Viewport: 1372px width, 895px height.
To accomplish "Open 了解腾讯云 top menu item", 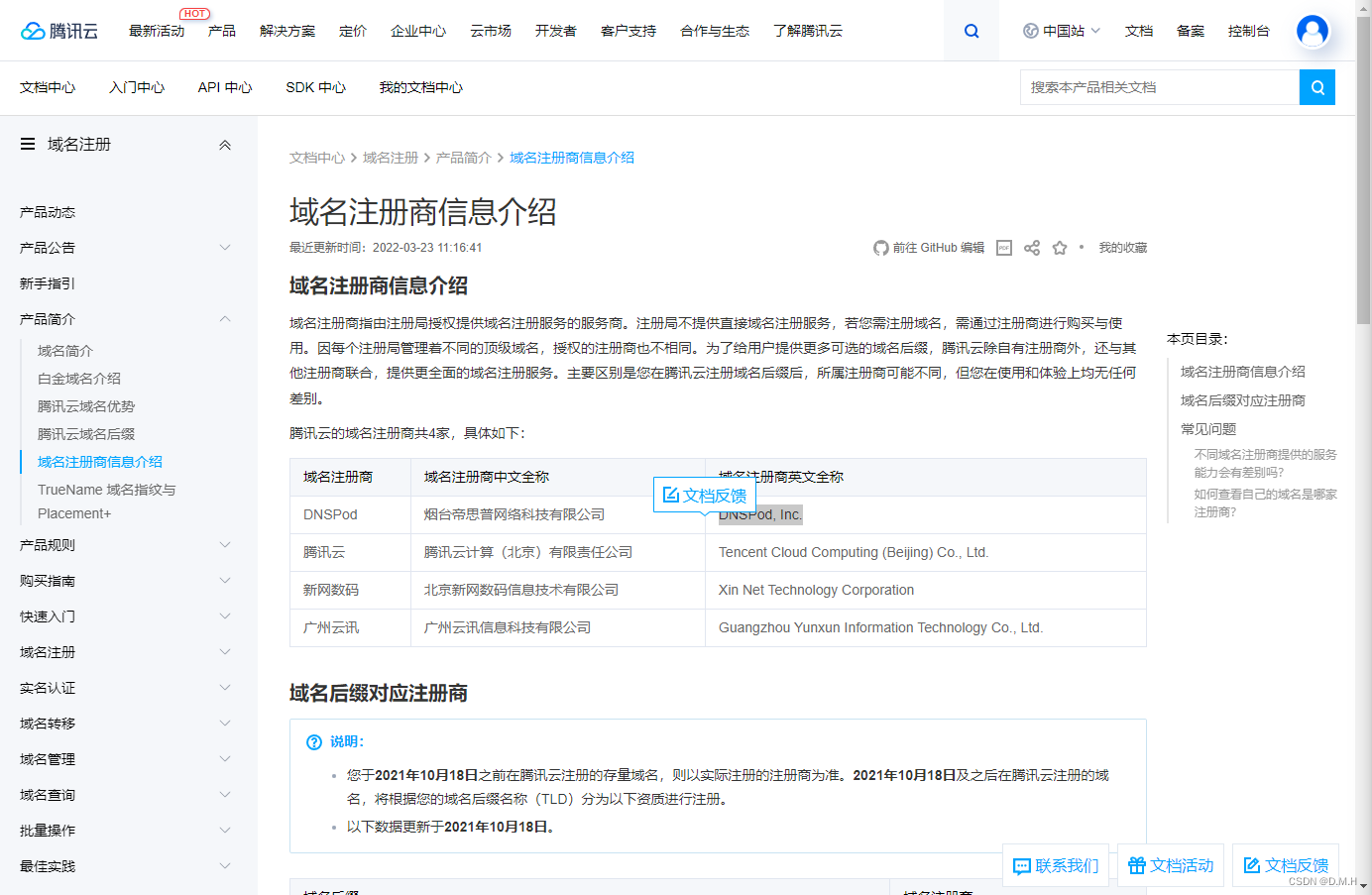I will coord(808,31).
